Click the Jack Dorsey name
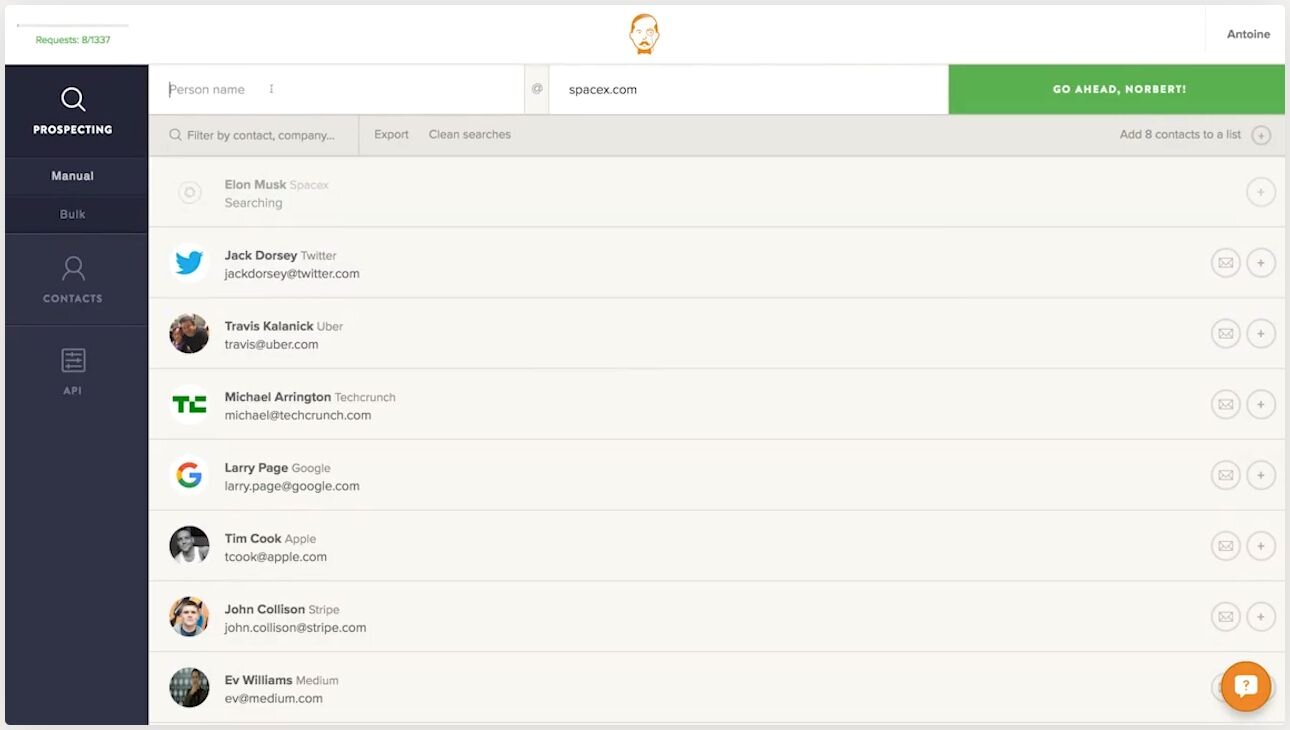 [x=260, y=256]
